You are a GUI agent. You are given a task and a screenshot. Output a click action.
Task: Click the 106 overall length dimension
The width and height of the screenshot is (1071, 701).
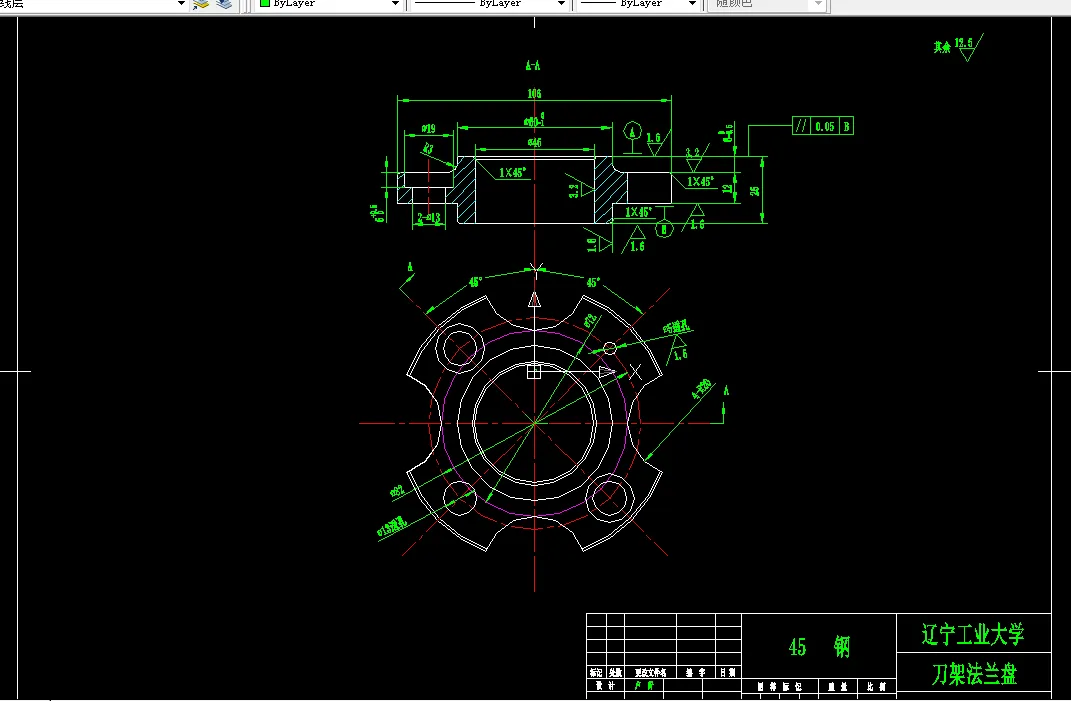[534, 93]
